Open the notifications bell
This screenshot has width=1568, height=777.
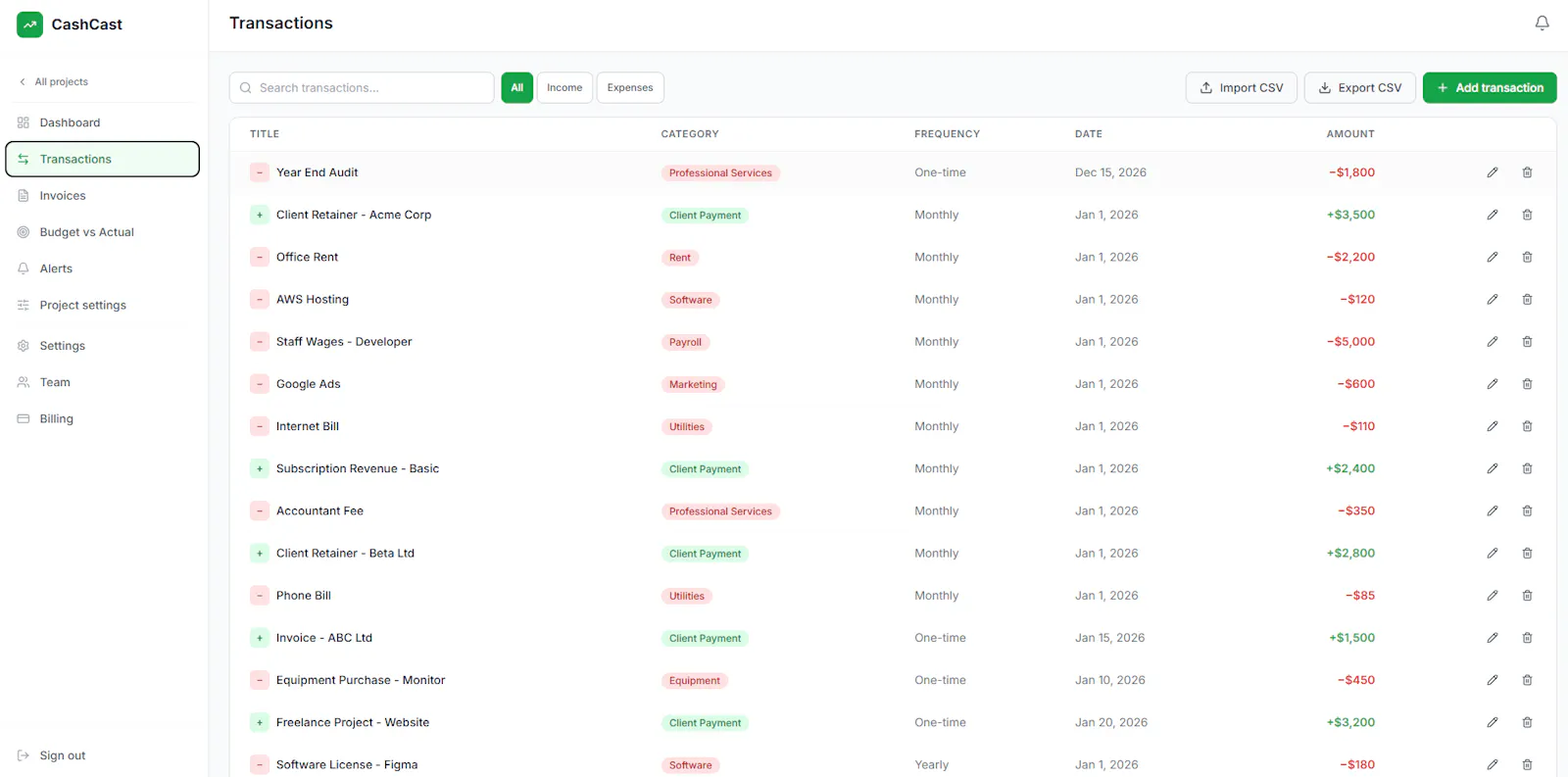coord(1542,23)
